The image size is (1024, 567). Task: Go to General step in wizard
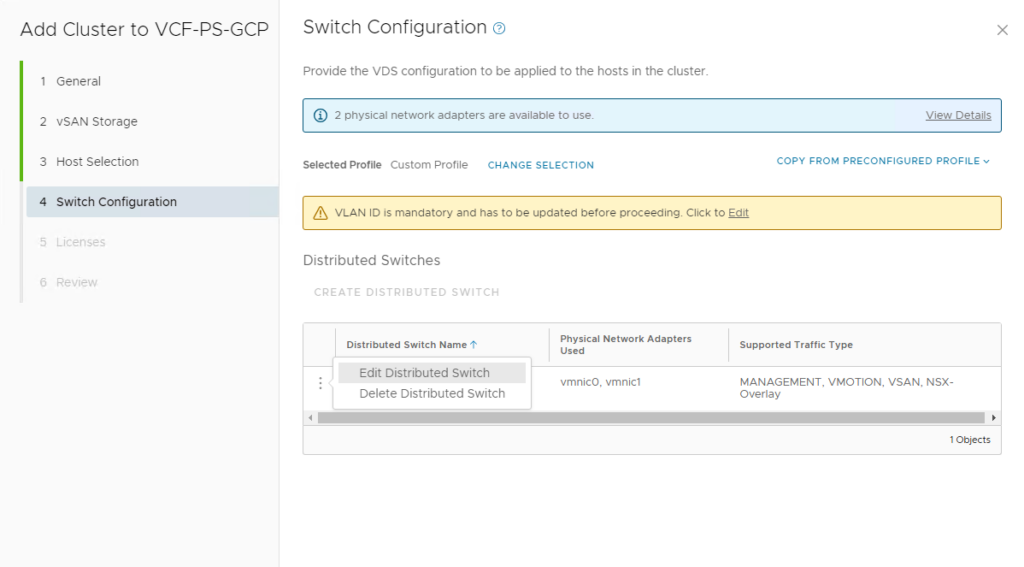coord(78,81)
